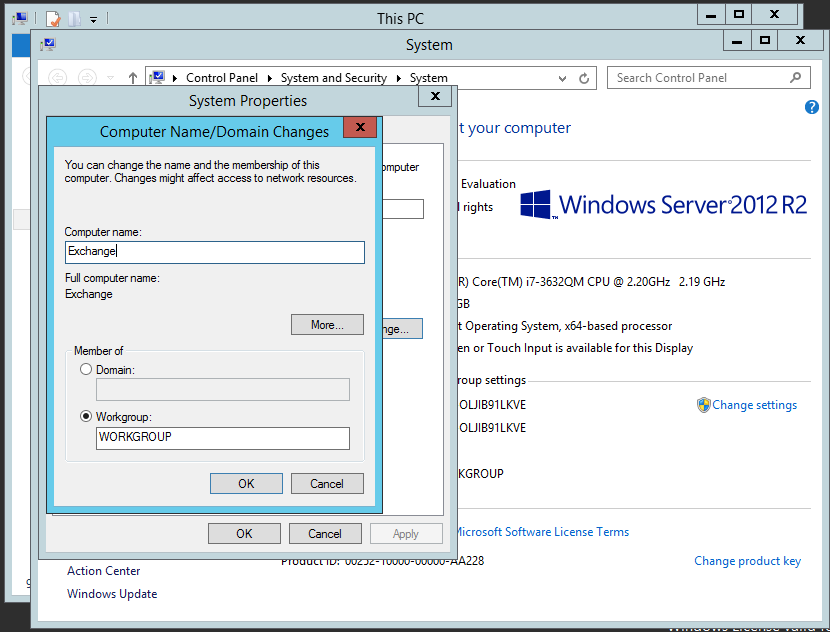Click the forward arrow in System window
This screenshot has height=632, width=830.
click(x=87, y=78)
